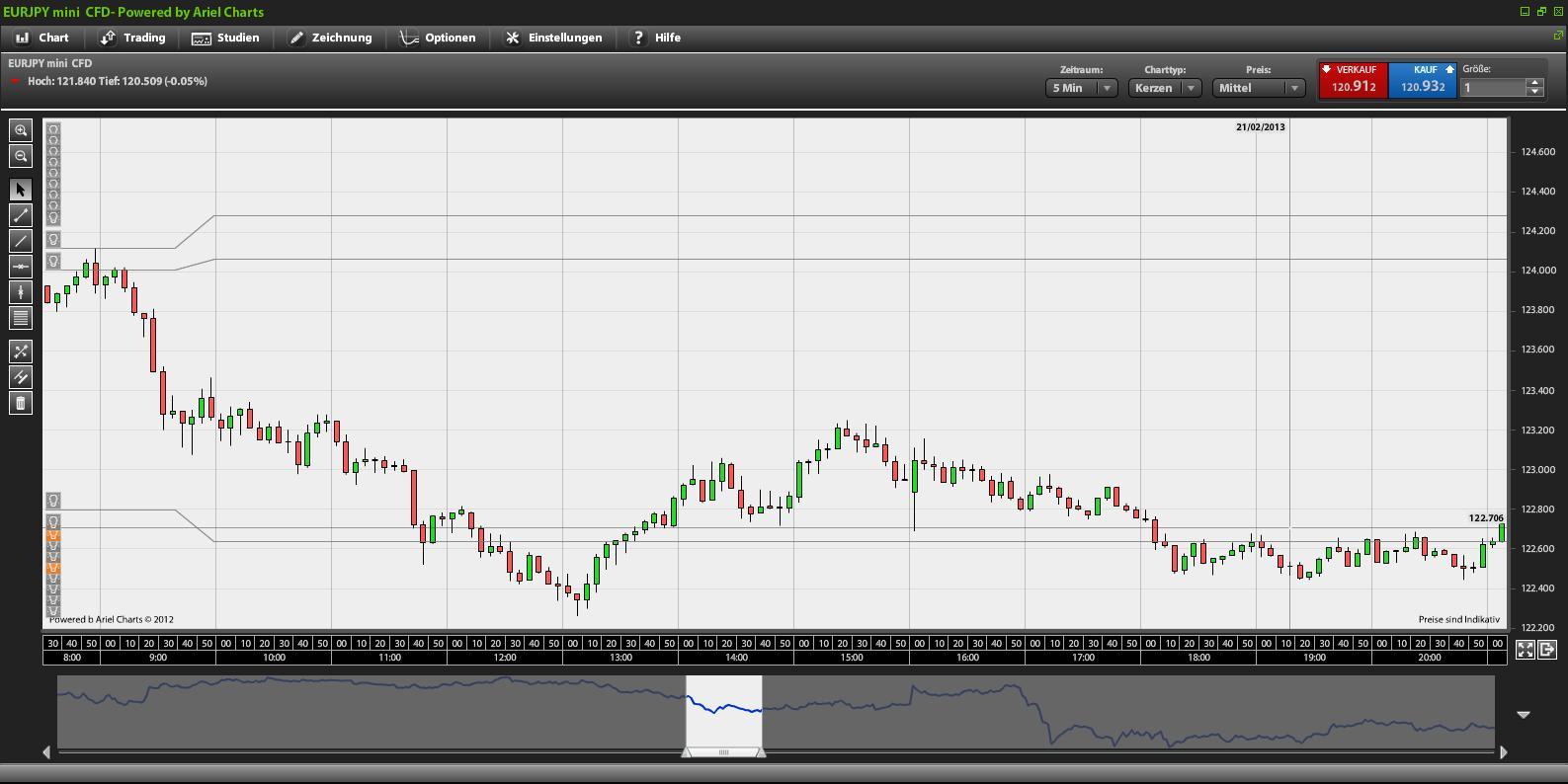This screenshot has width=1568, height=784.
Task: Open the Charttyp Kerzen dropdown
Action: [1164, 88]
